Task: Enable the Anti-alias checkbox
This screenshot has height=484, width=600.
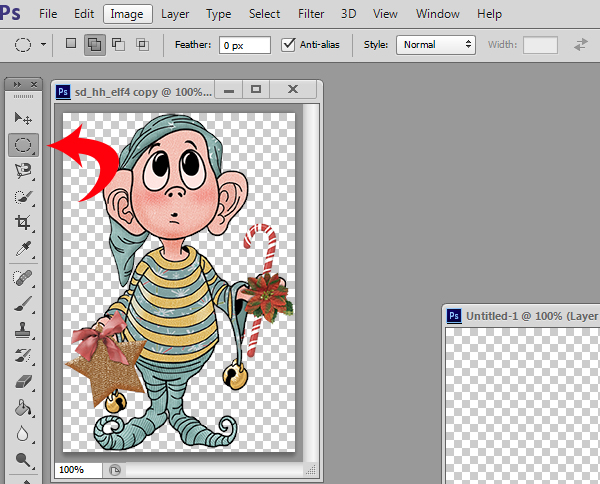Action: (x=289, y=45)
